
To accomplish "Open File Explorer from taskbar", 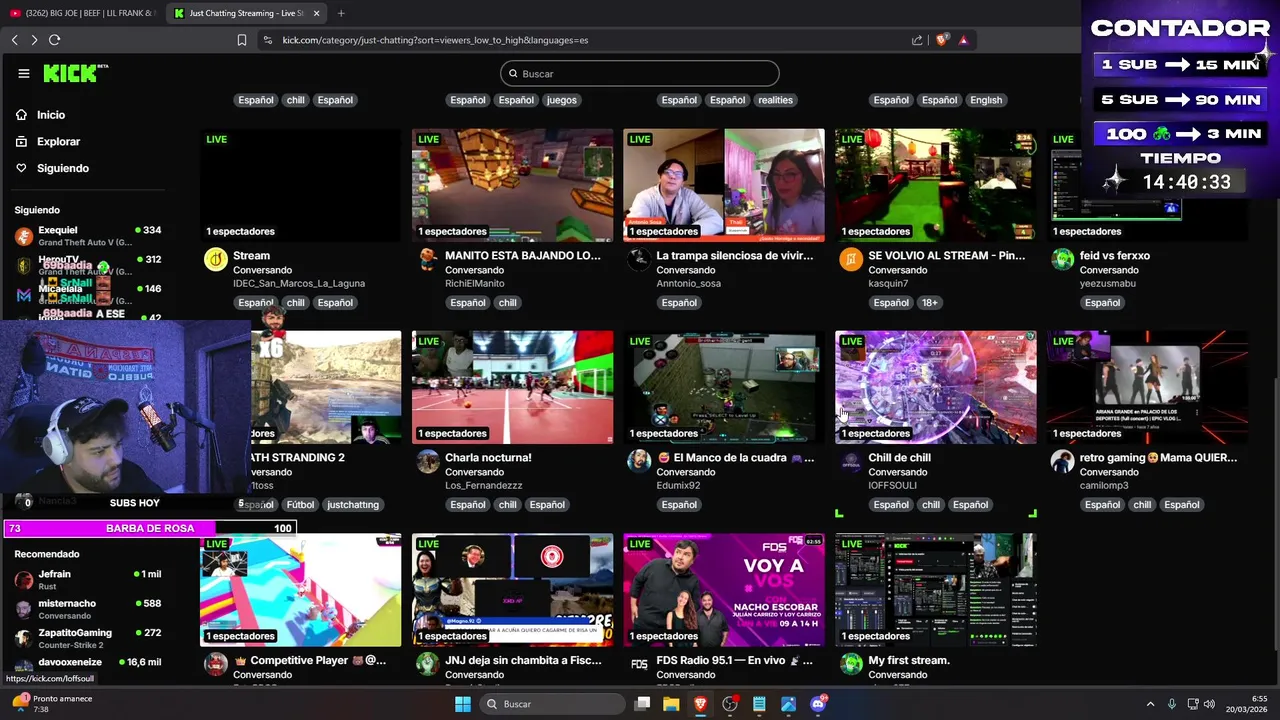I will [671, 704].
